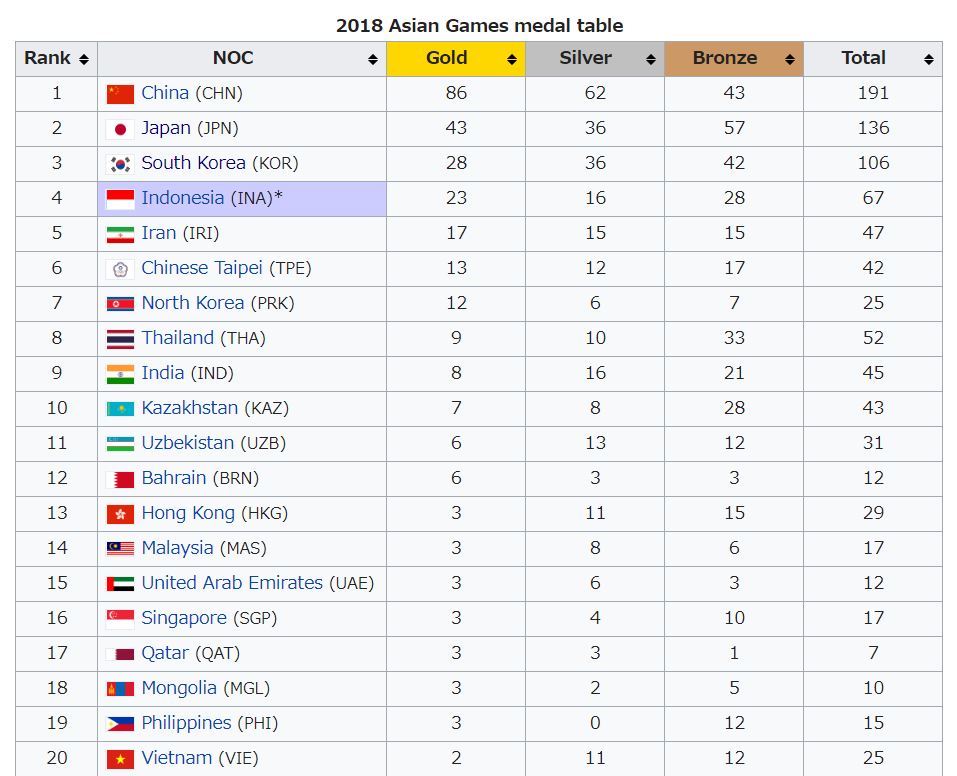Click the Gold column header cell
This screenshot has height=776, width=957.
(x=446, y=58)
